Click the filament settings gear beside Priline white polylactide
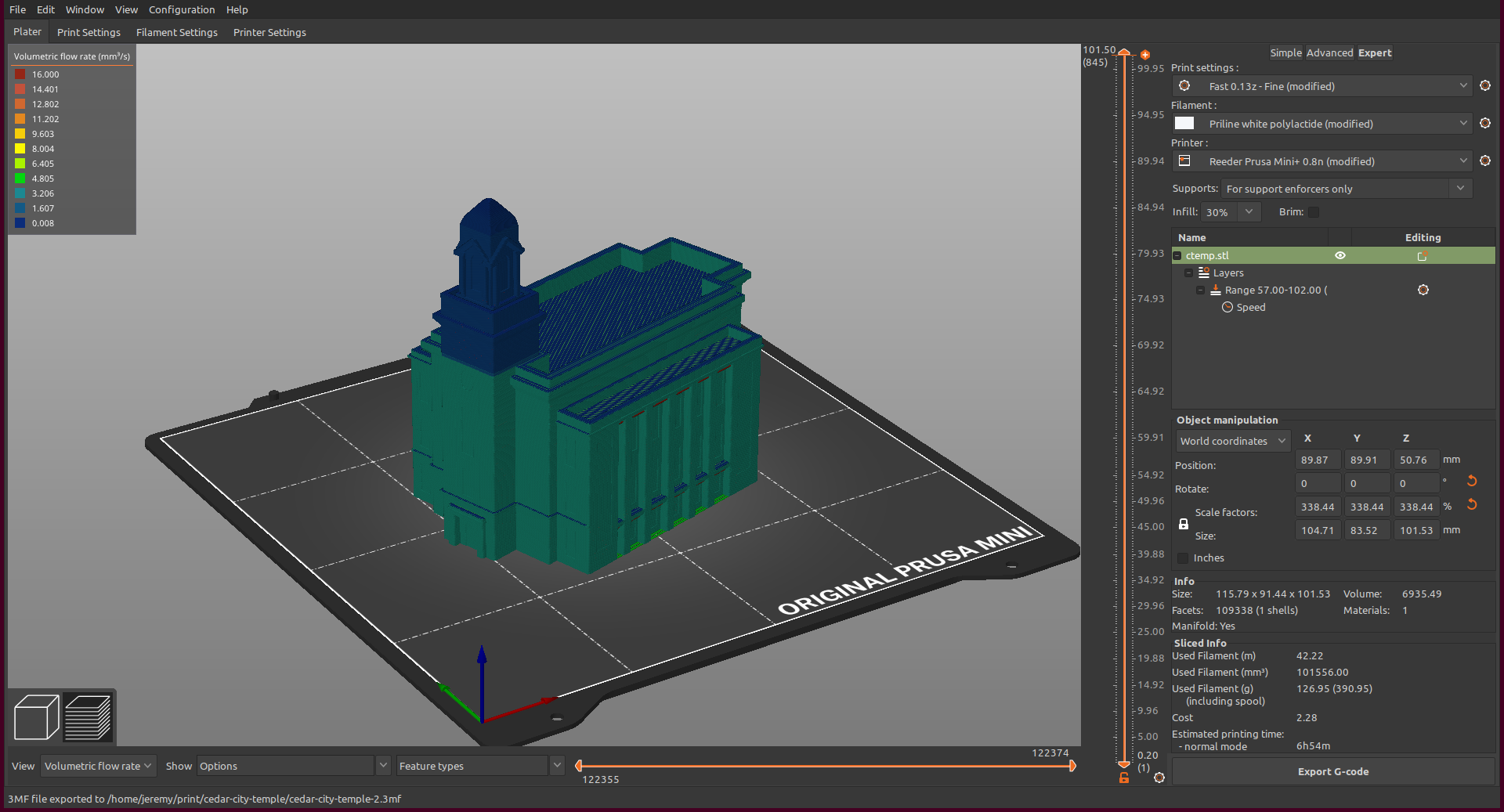 [x=1486, y=123]
